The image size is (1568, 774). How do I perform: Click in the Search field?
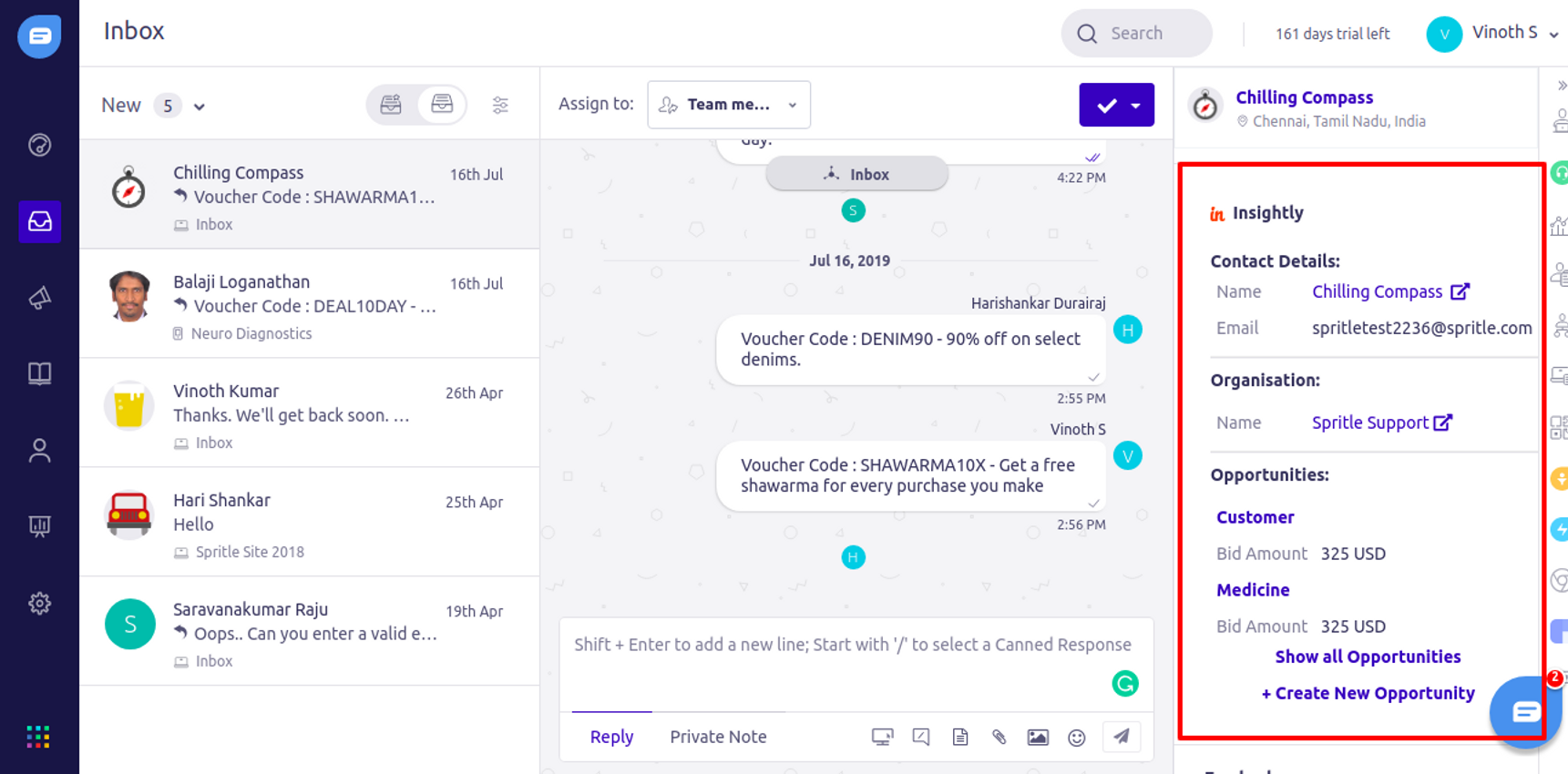1136,34
